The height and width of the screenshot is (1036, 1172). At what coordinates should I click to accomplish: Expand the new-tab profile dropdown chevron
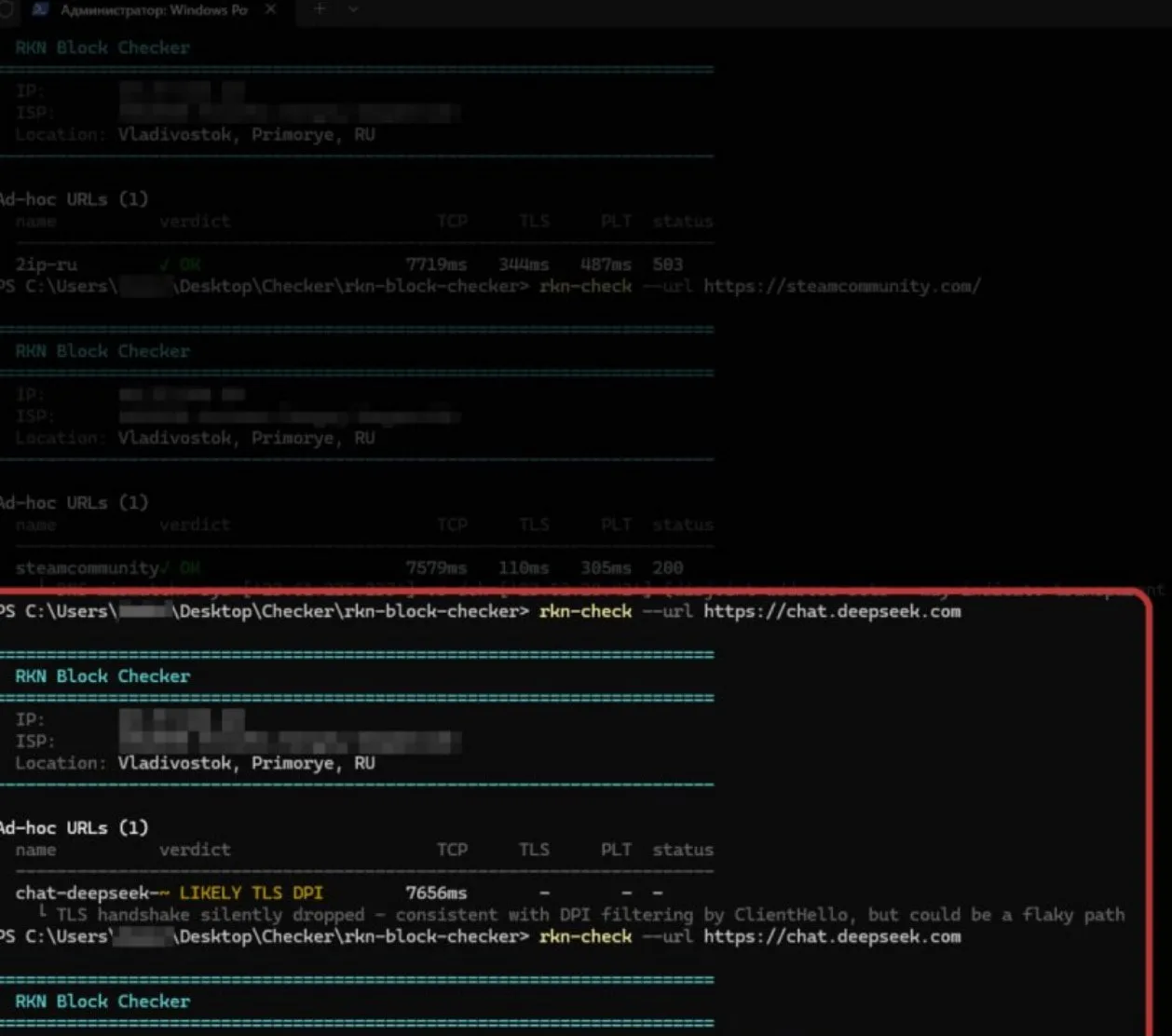[353, 9]
